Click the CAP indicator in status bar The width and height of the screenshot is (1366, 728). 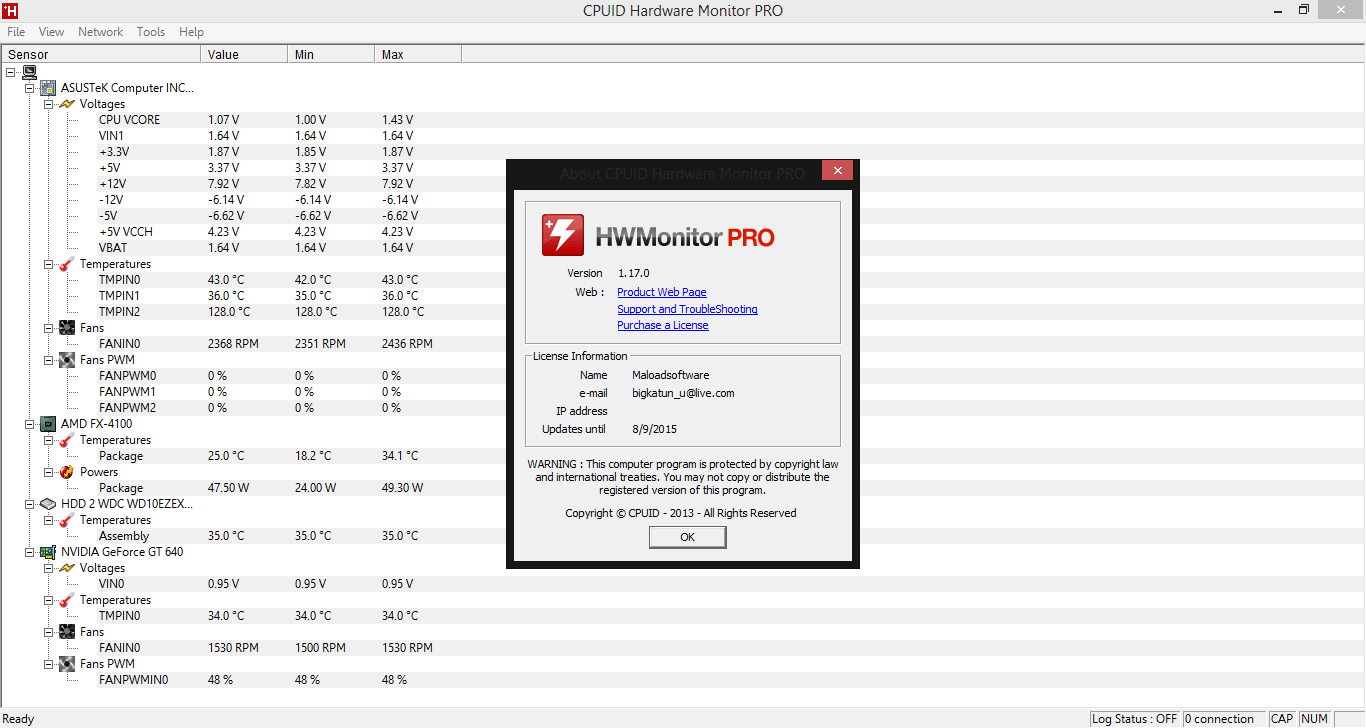pyautogui.click(x=1282, y=719)
